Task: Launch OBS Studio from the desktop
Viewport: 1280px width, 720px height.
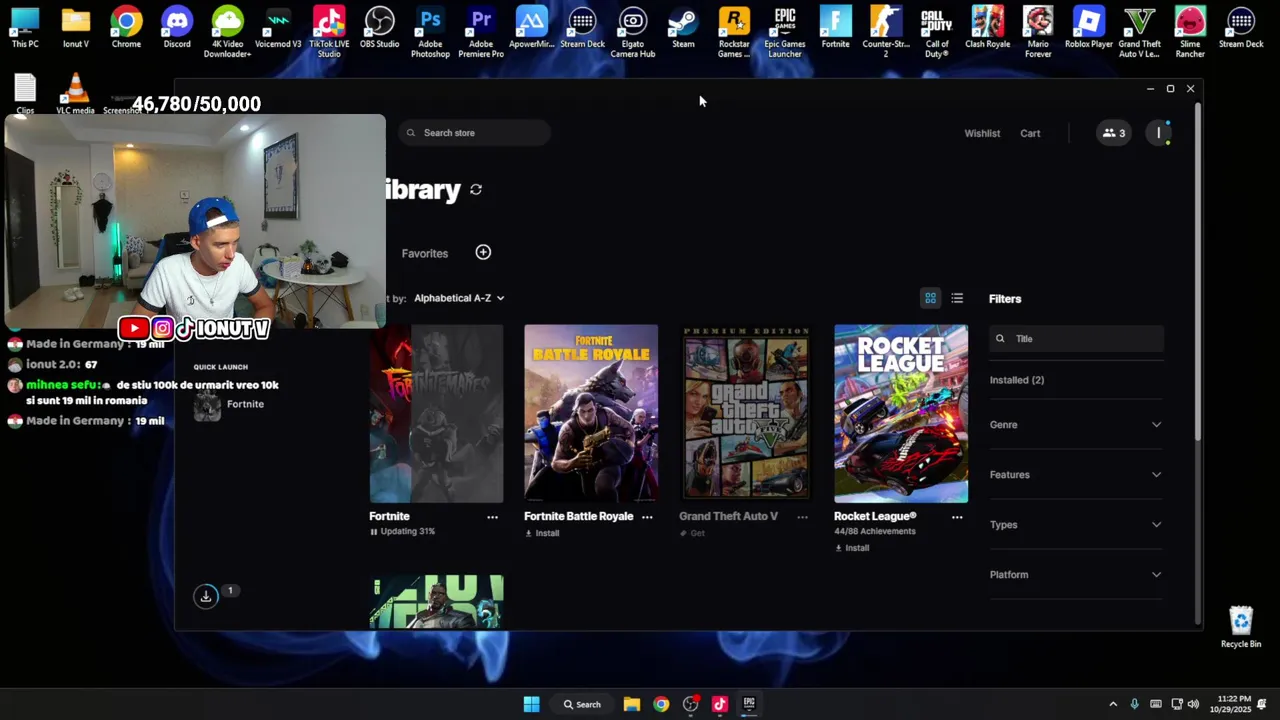Action: tap(379, 28)
